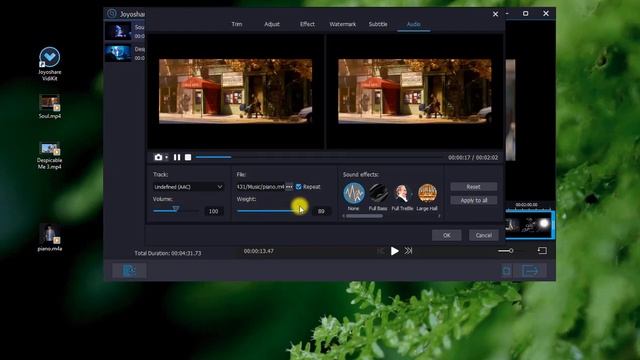Viewport: 640px width, 360px height.
Task: Select the Soul.mp4 desktop file
Action: 49,106
